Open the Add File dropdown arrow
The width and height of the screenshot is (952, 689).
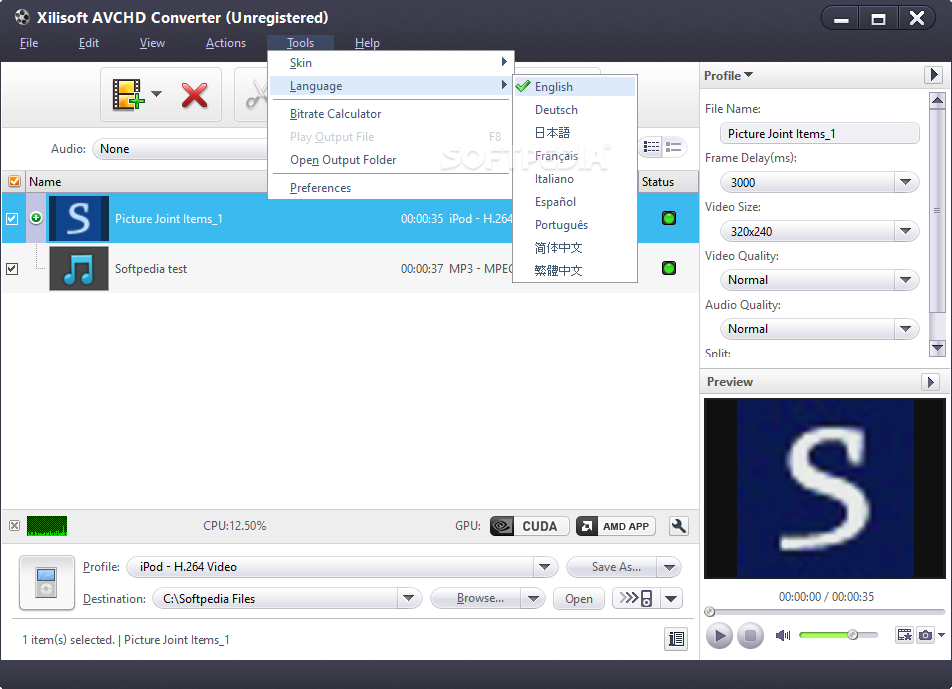coord(157,94)
